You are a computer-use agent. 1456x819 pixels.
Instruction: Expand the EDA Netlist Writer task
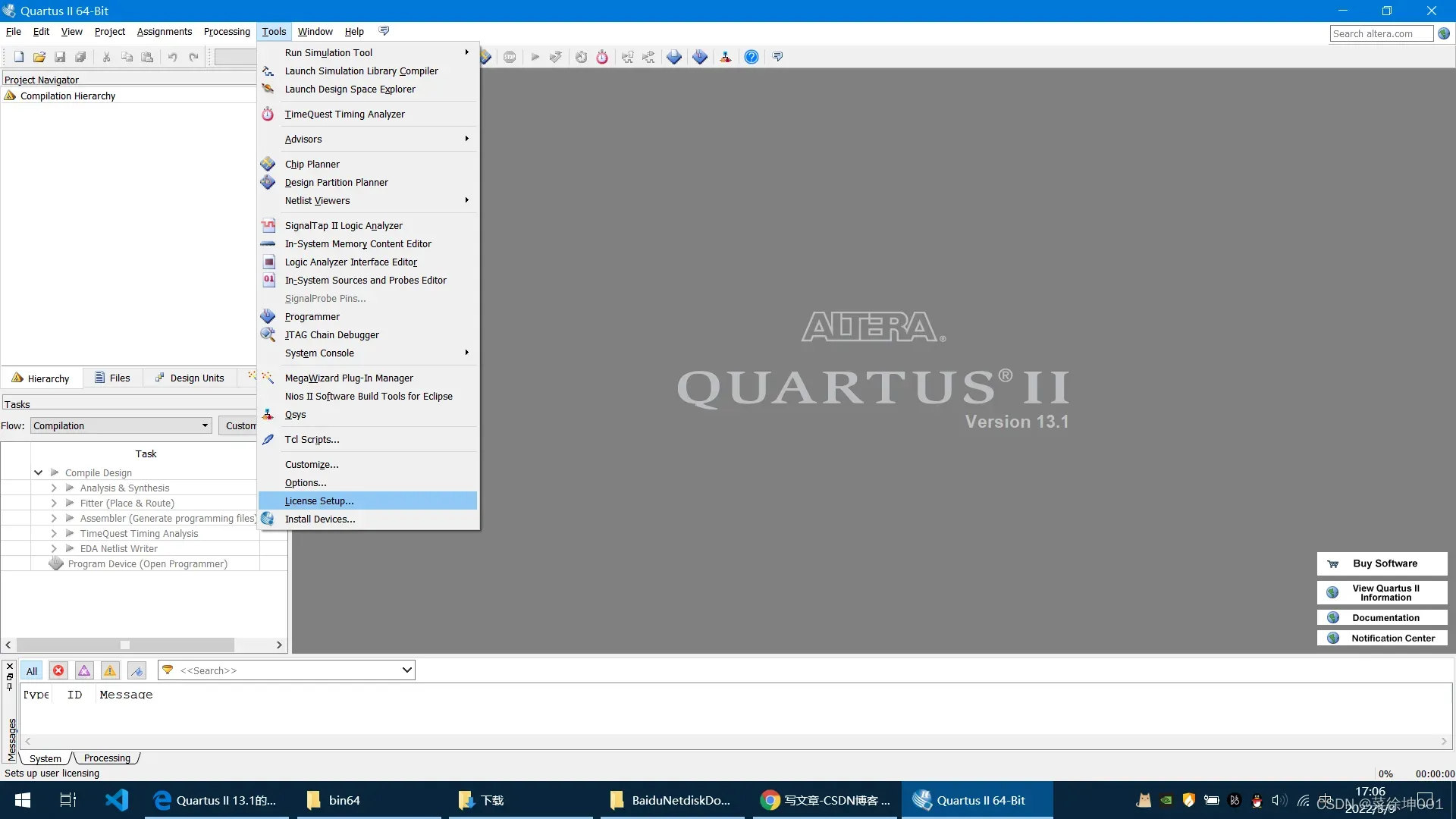pos(54,548)
